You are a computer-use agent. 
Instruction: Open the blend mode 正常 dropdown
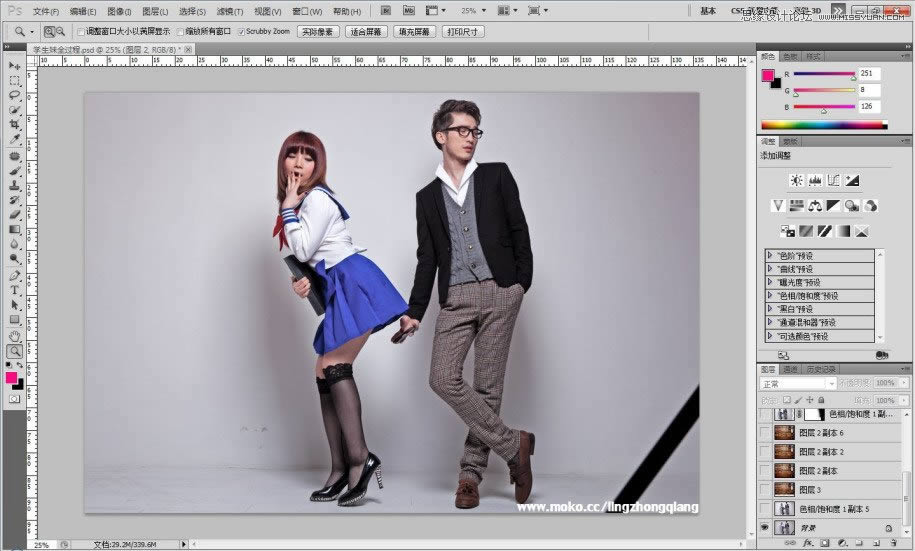point(798,384)
